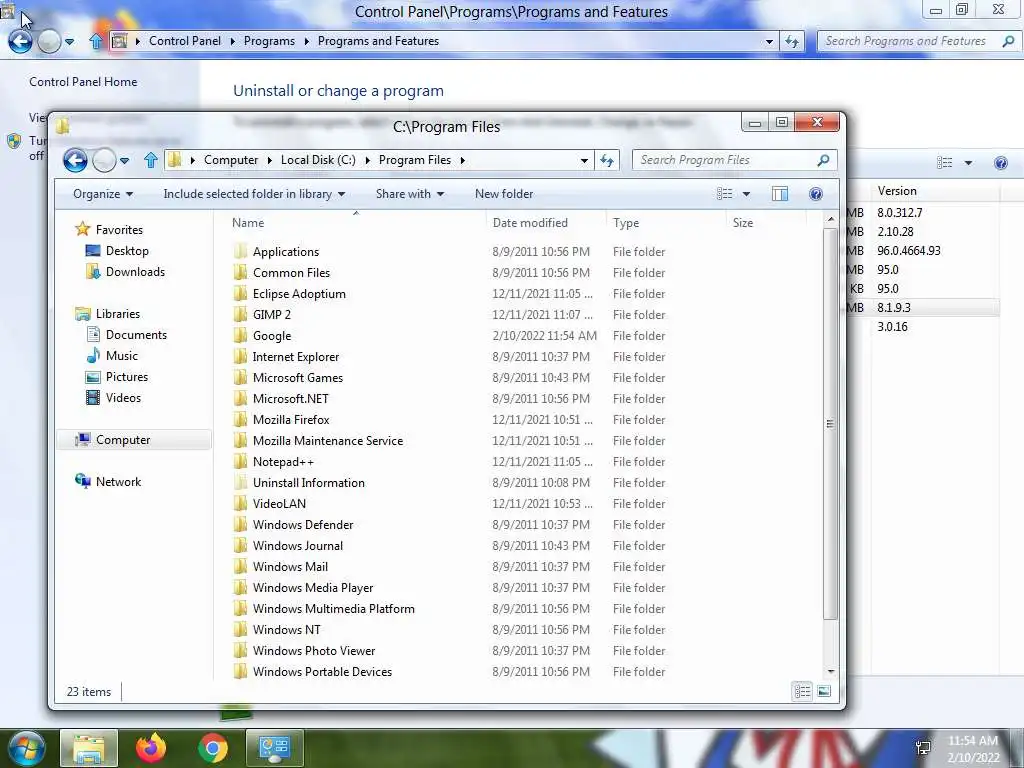Select Computer in navigation pane

coord(123,440)
